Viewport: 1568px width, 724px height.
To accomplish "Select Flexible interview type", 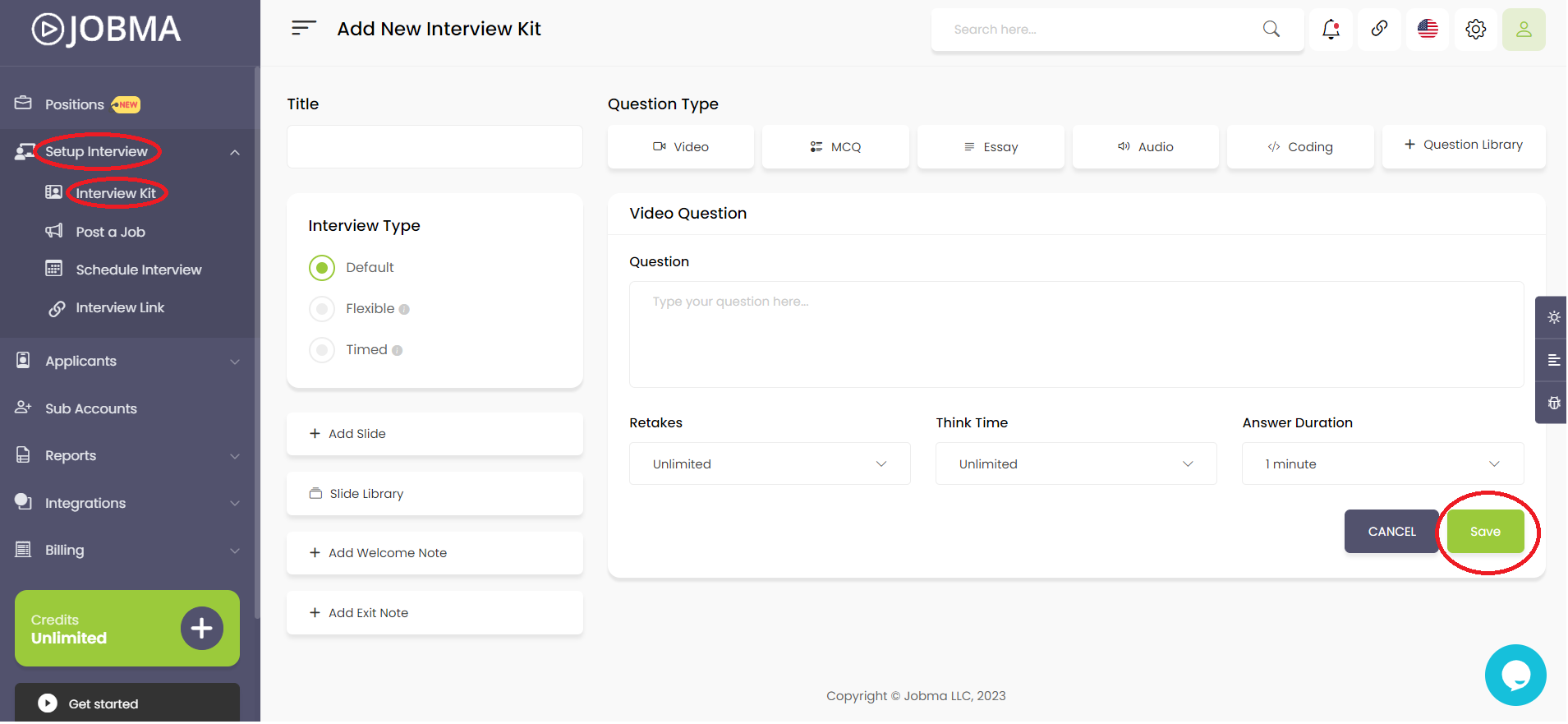I will pos(322,309).
